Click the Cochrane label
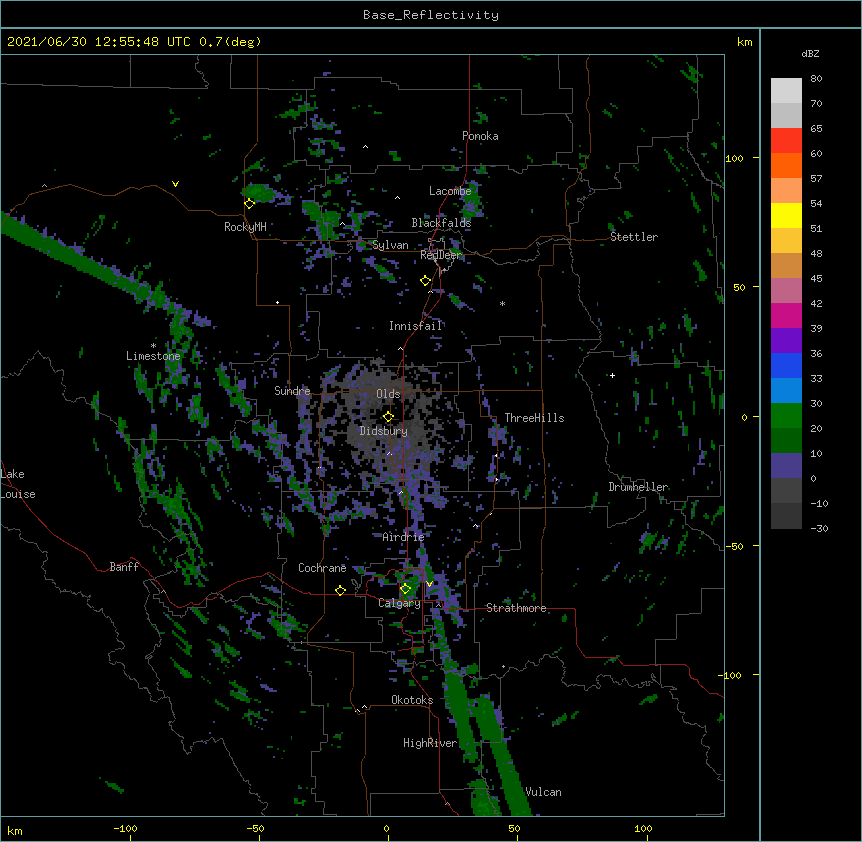862x842 pixels. click(322, 568)
